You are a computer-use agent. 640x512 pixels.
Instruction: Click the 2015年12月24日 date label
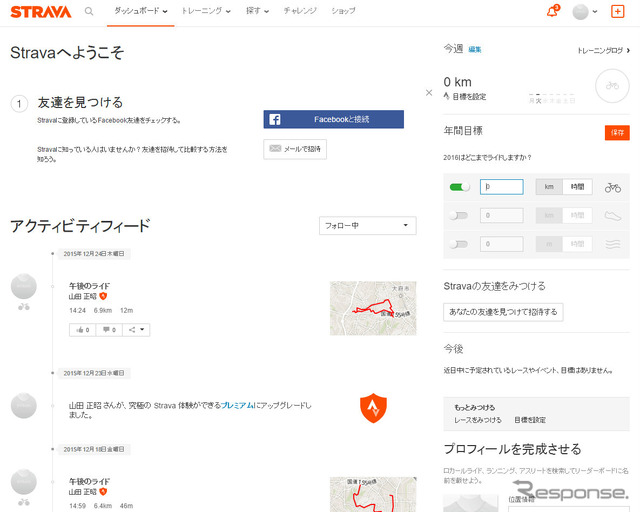[94, 254]
